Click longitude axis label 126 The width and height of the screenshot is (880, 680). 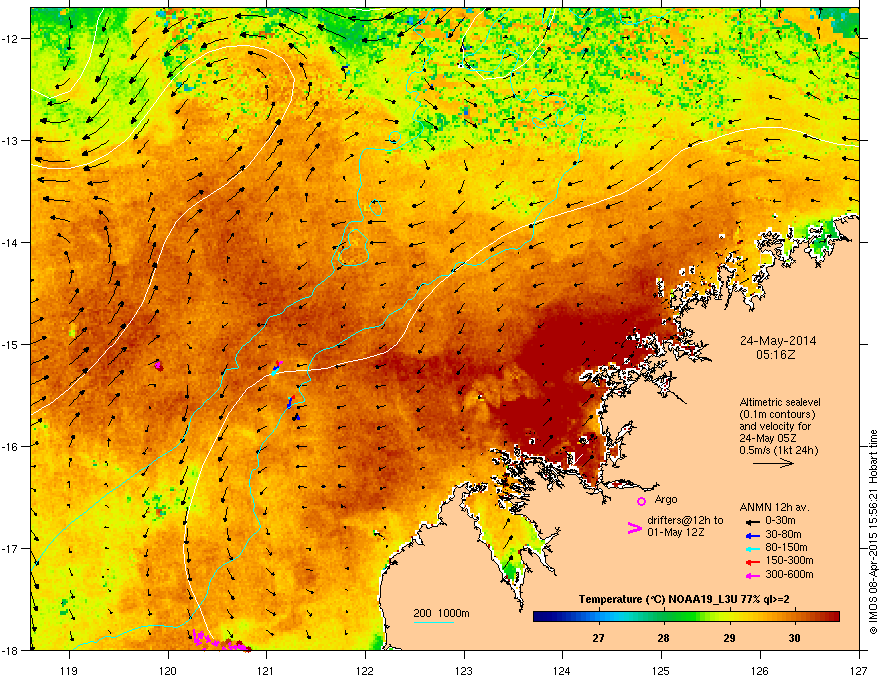coord(760,670)
